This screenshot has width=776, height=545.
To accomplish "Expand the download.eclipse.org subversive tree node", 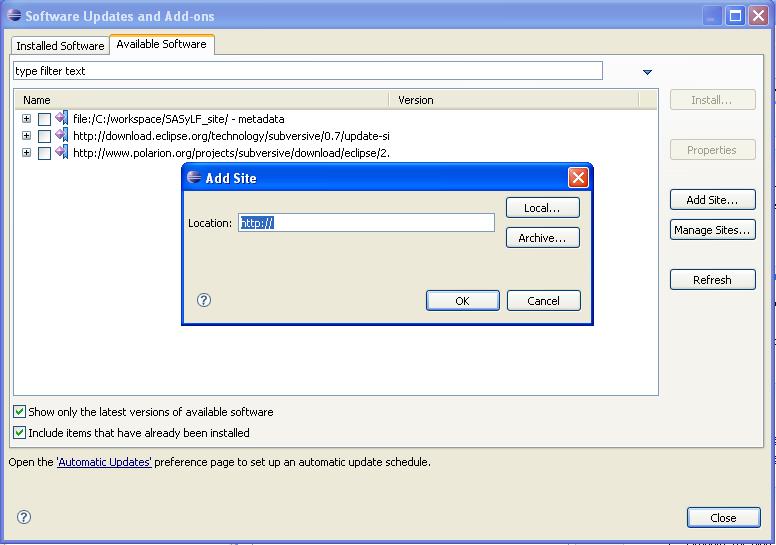I will click(x=27, y=136).
